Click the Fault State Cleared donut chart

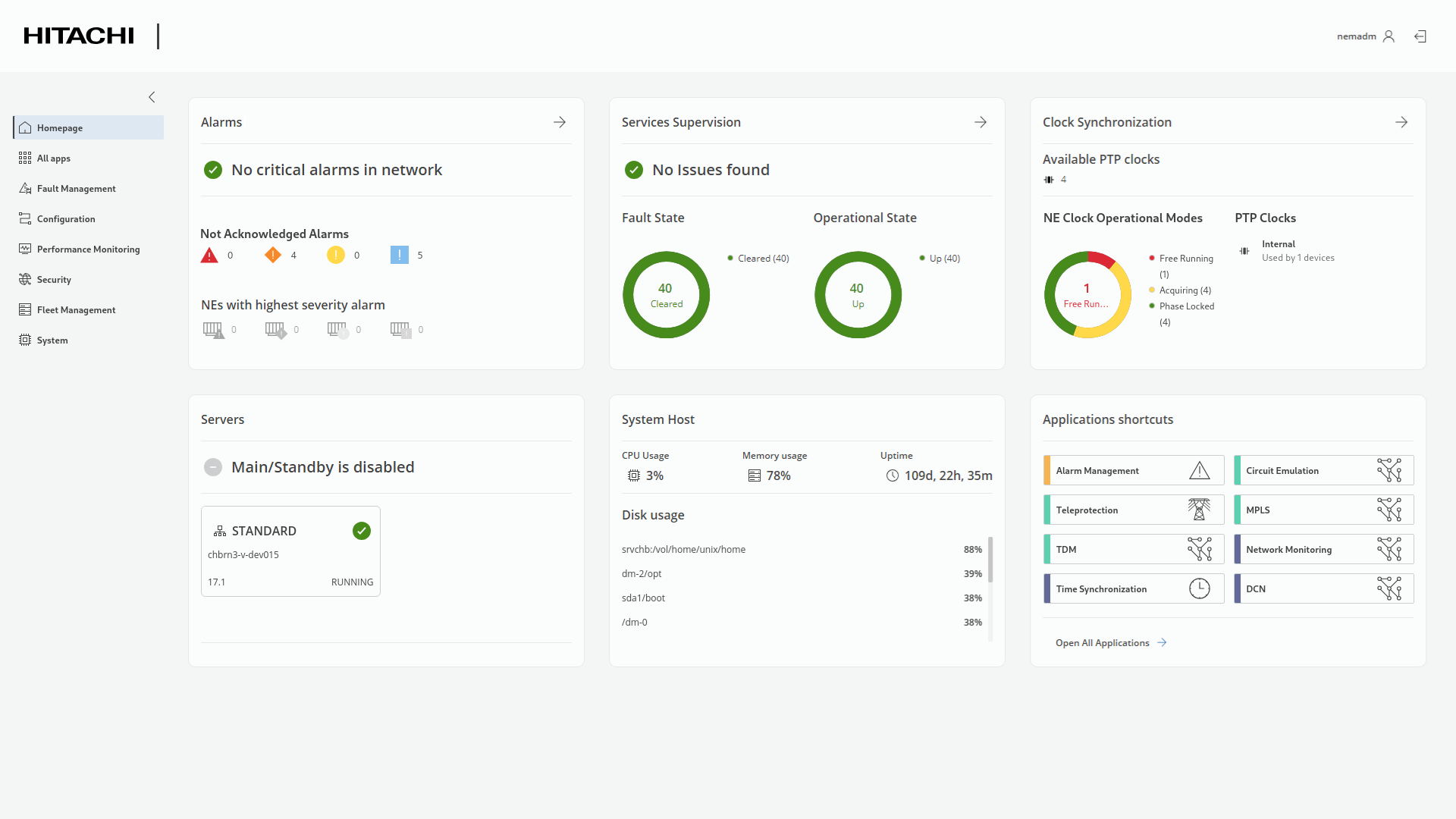(666, 295)
